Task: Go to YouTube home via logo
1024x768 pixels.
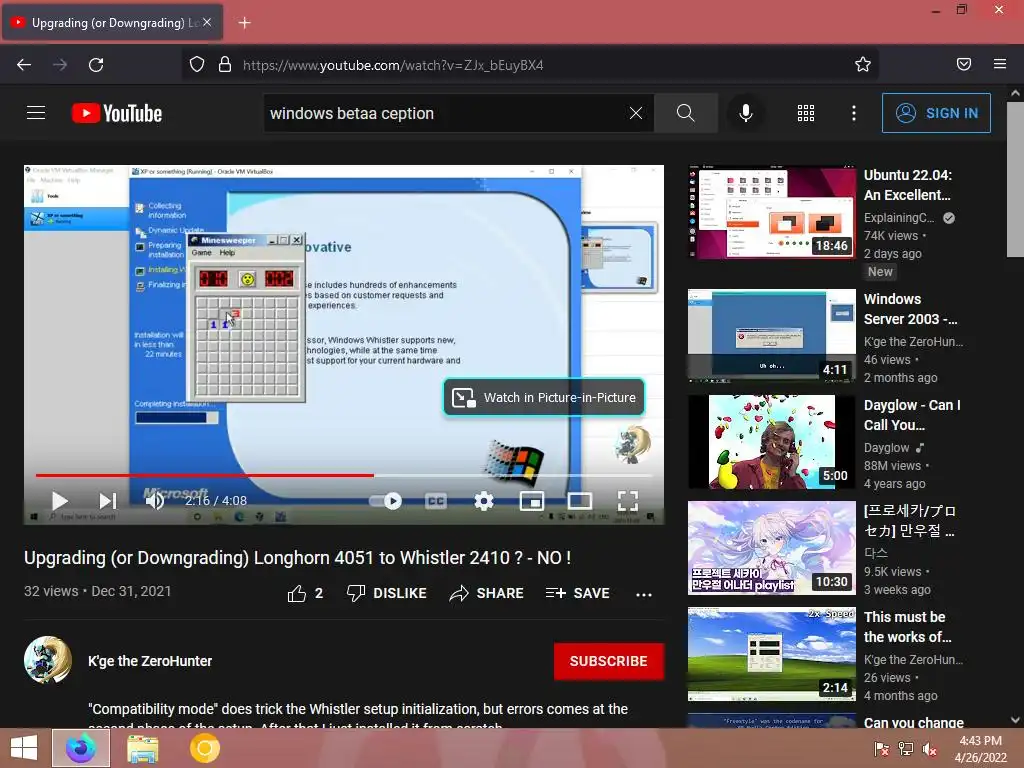Action: (x=117, y=113)
